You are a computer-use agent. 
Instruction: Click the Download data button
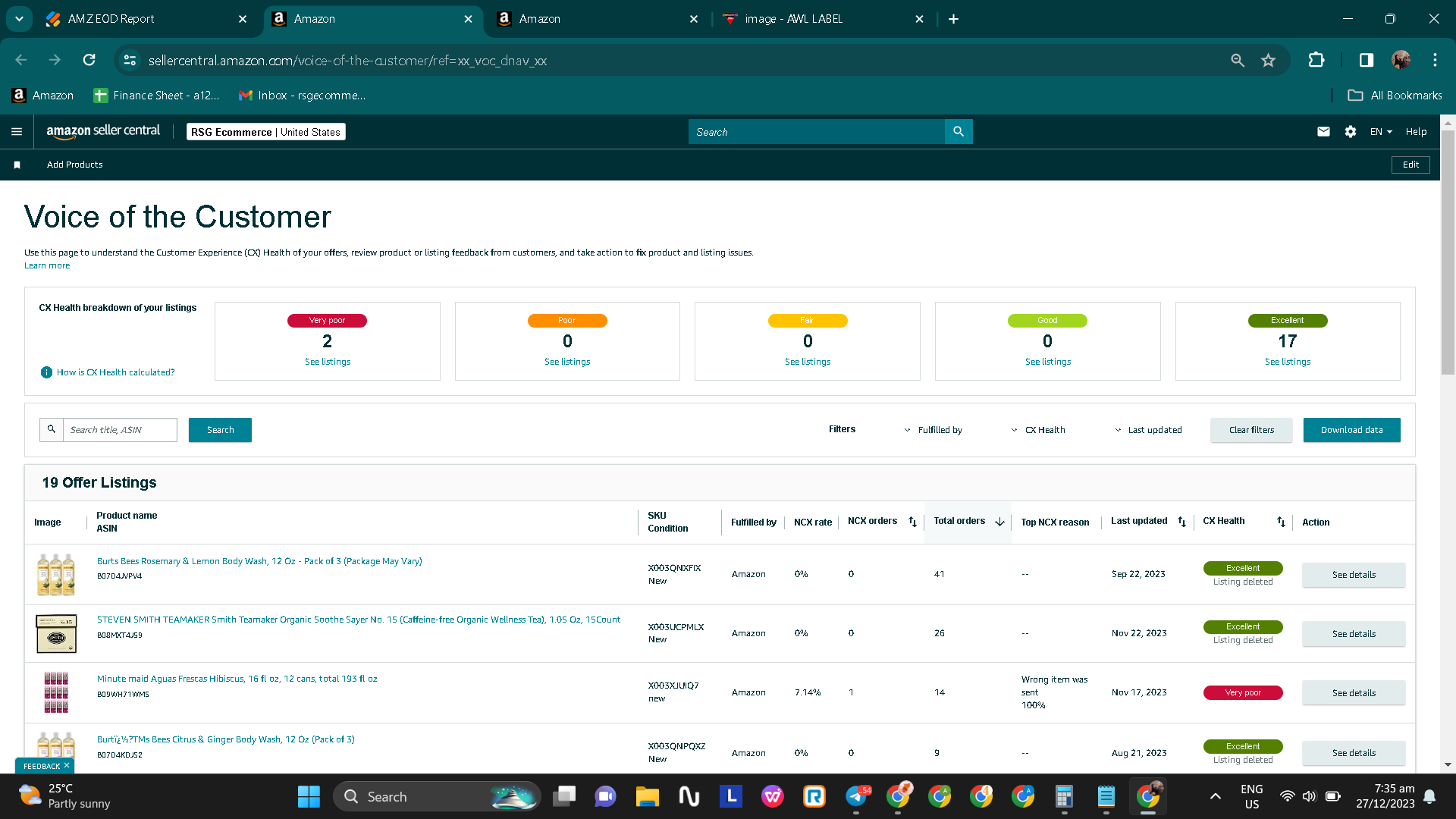click(1351, 430)
